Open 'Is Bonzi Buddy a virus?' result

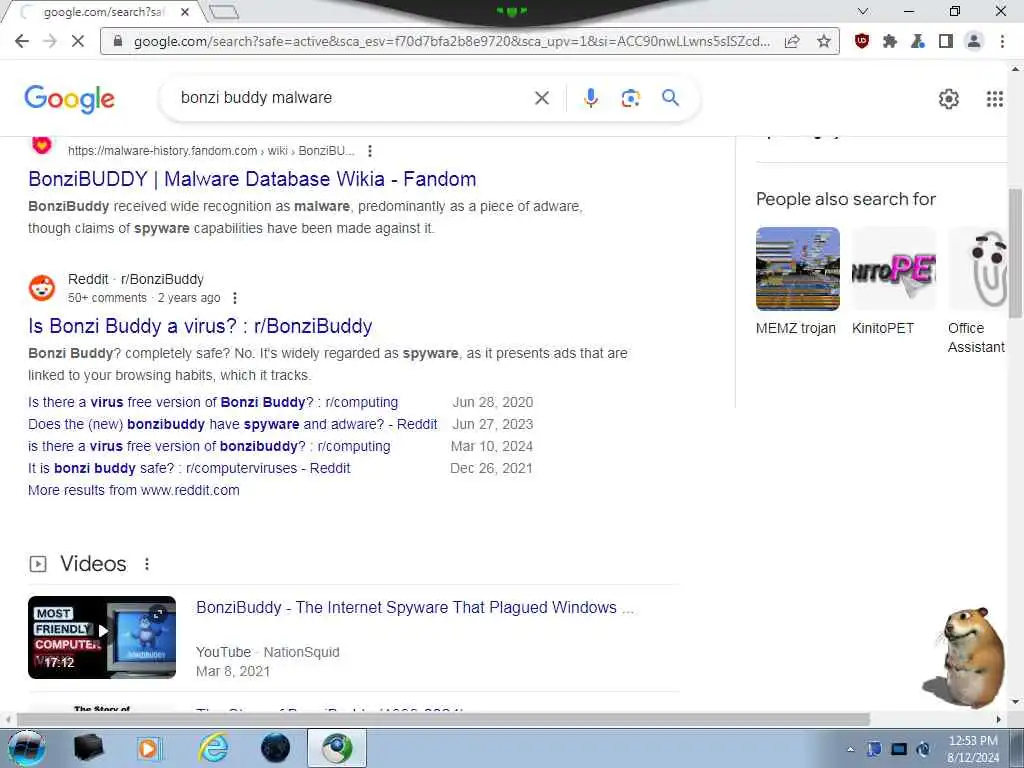pos(200,326)
